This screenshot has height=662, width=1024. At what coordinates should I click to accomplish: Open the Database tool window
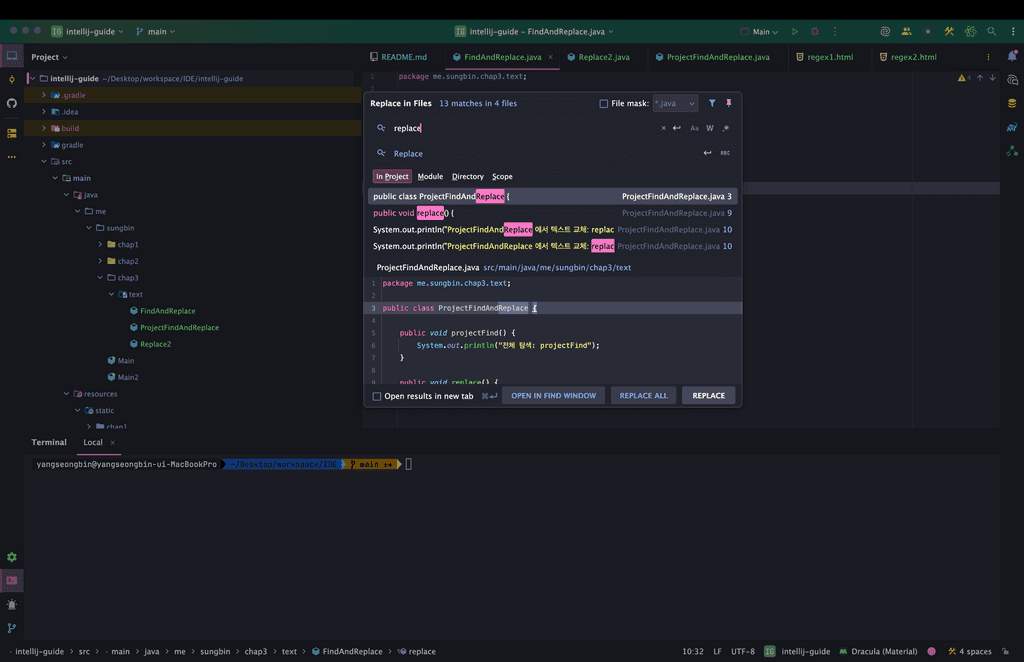point(1012,103)
